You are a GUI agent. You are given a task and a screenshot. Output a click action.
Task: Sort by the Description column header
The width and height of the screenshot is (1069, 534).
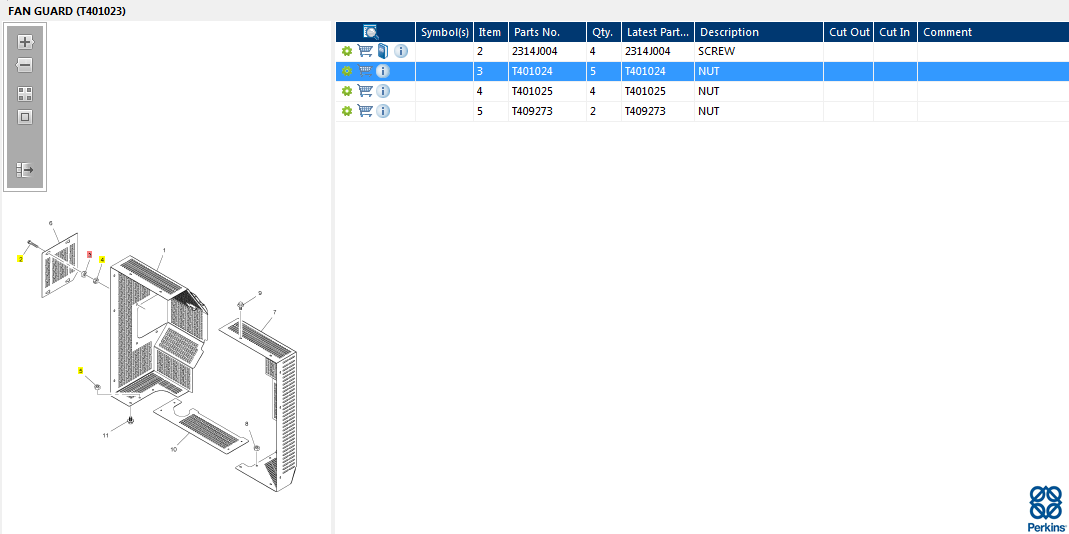759,32
